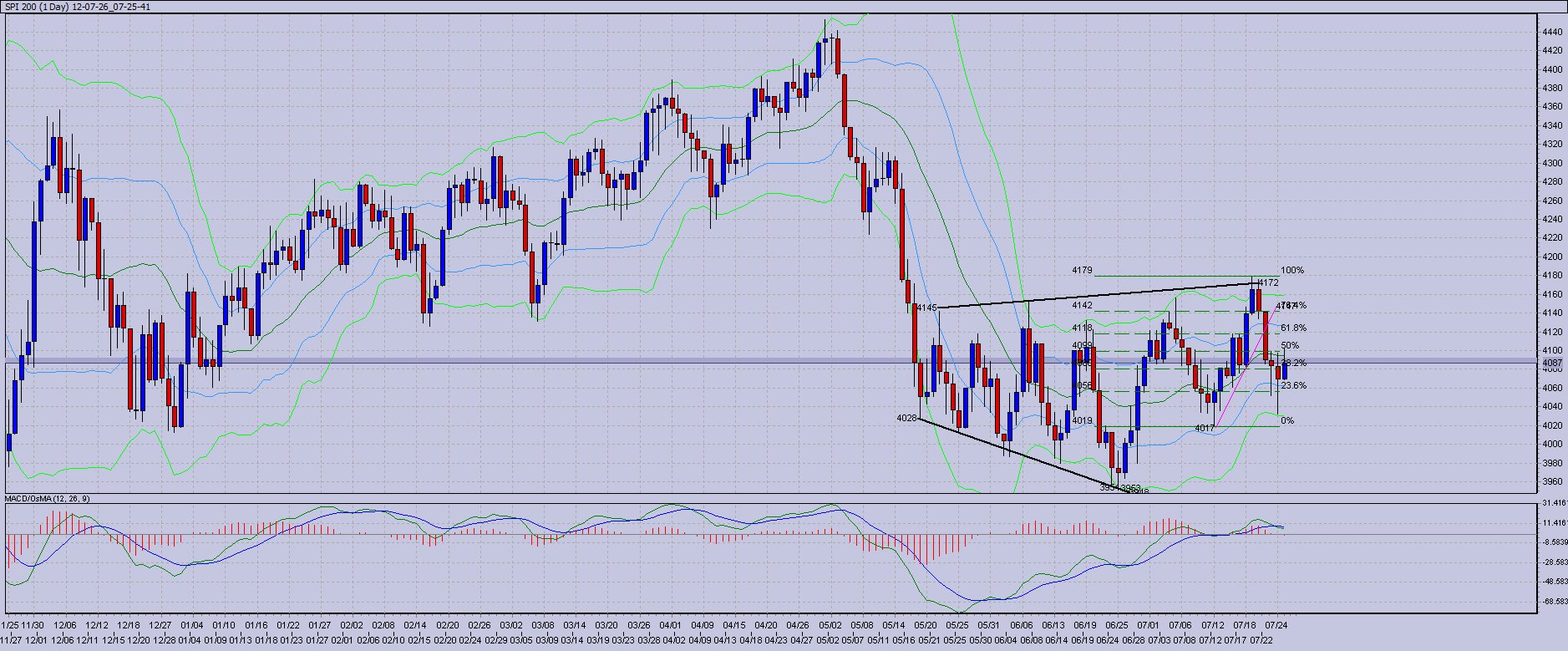This screenshot has width=1568, height=651.
Task: Click the 4017 swing low price label
Action: [x=1205, y=428]
